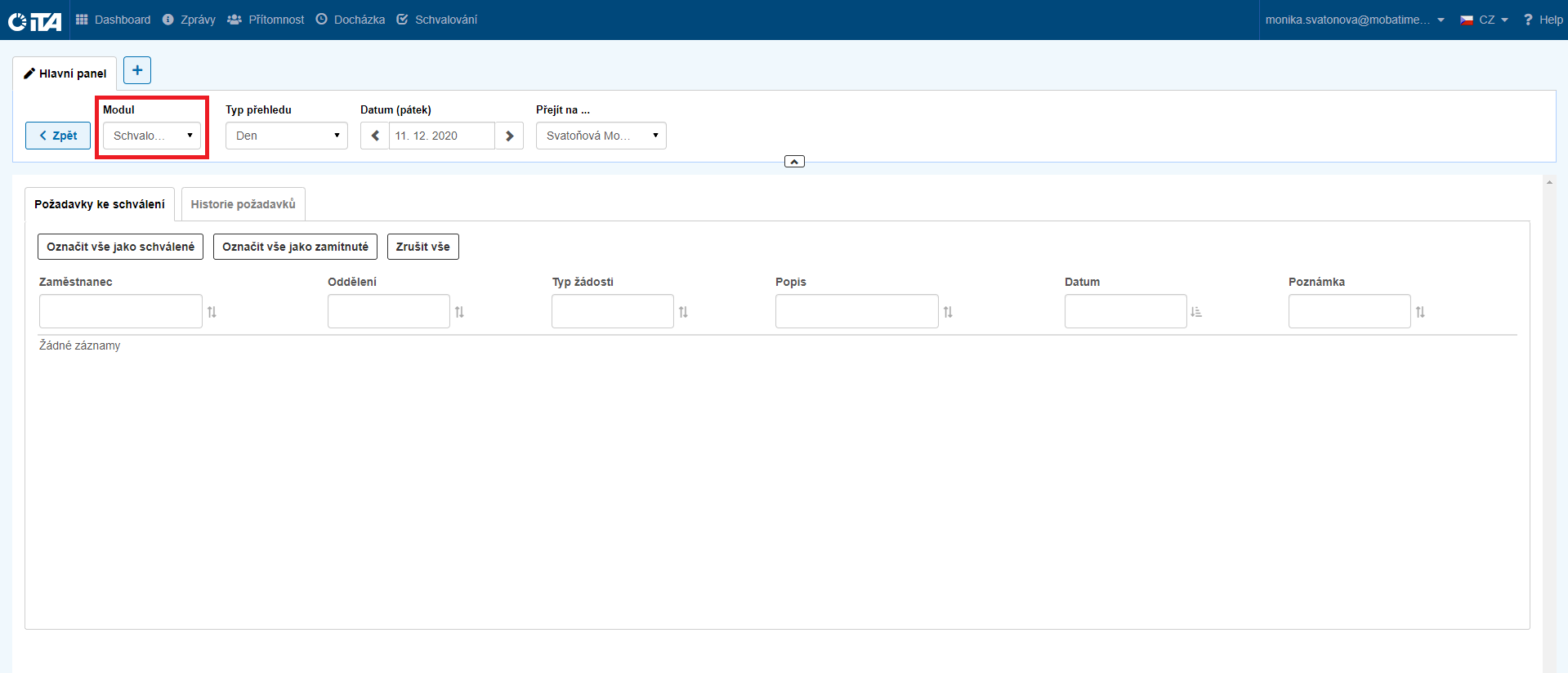The image size is (1568, 673).
Task: Click Označit vše jako schválené button
Action: (120, 247)
